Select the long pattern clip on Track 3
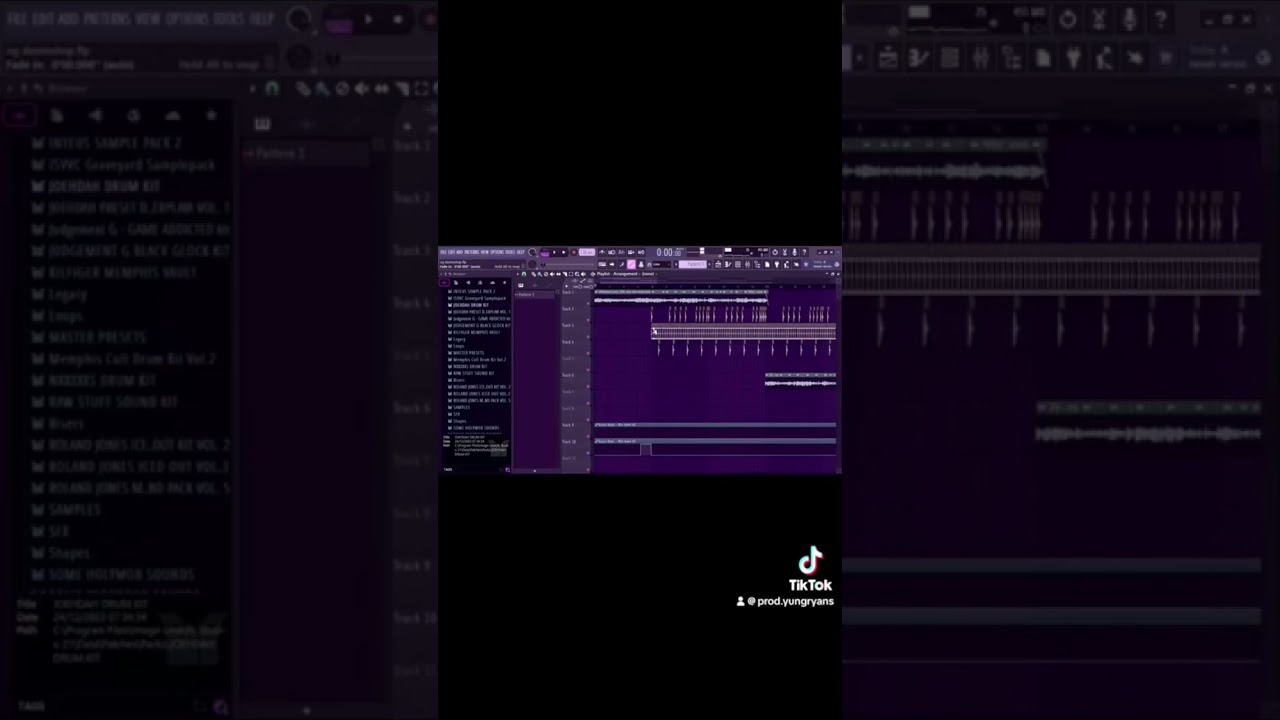1280x720 pixels. (x=743, y=331)
